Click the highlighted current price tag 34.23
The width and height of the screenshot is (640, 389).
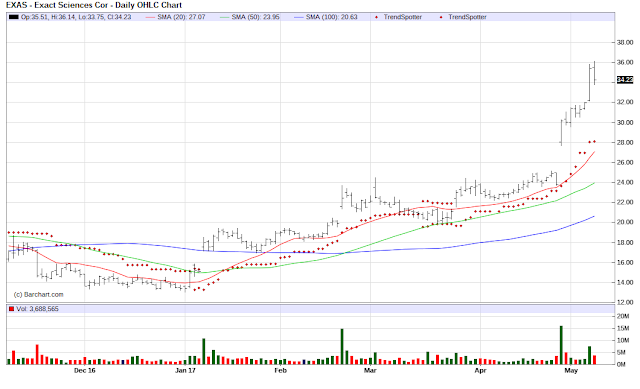pyautogui.click(x=625, y=80)
